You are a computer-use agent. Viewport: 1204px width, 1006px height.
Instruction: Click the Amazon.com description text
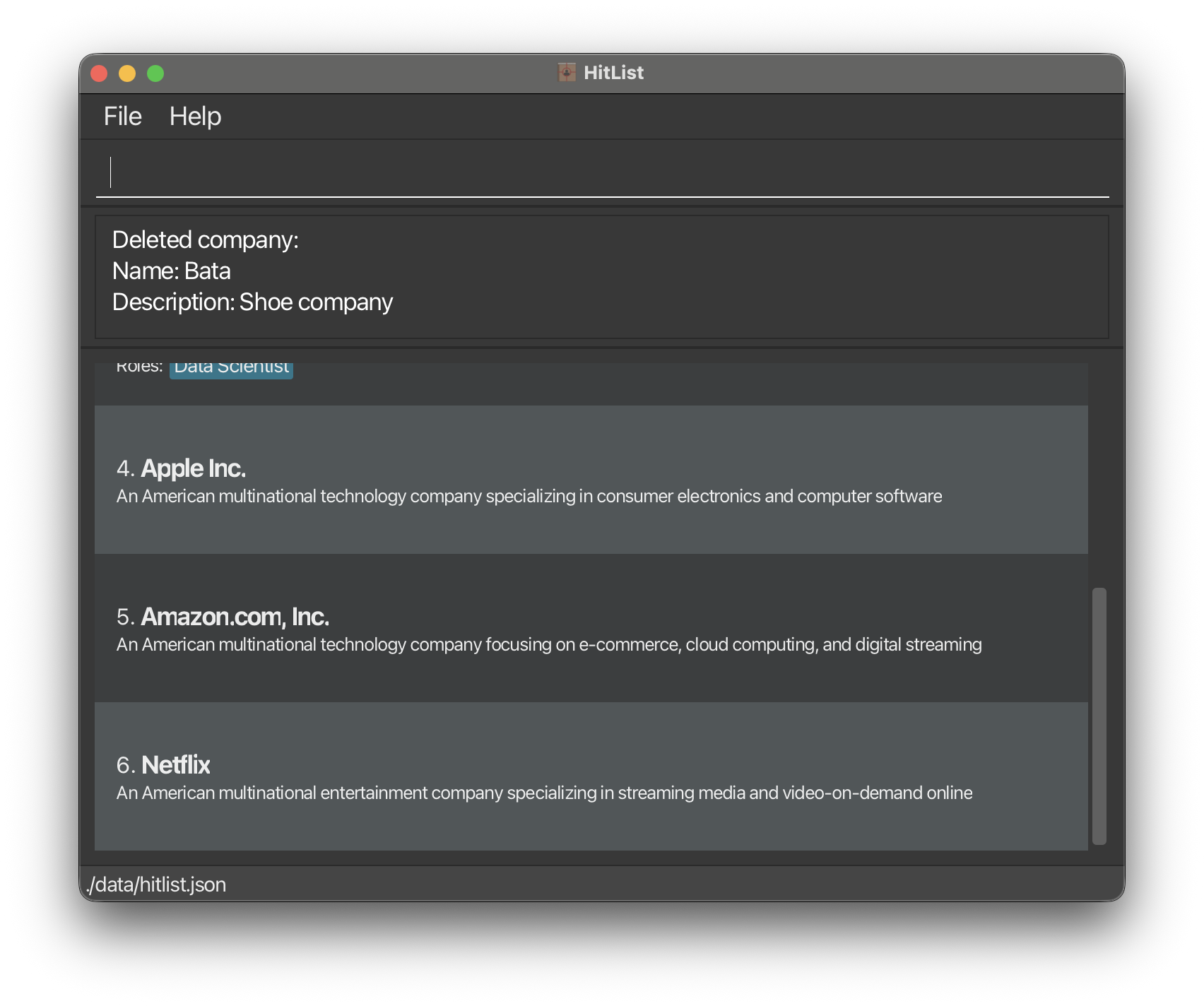point(549,644)
